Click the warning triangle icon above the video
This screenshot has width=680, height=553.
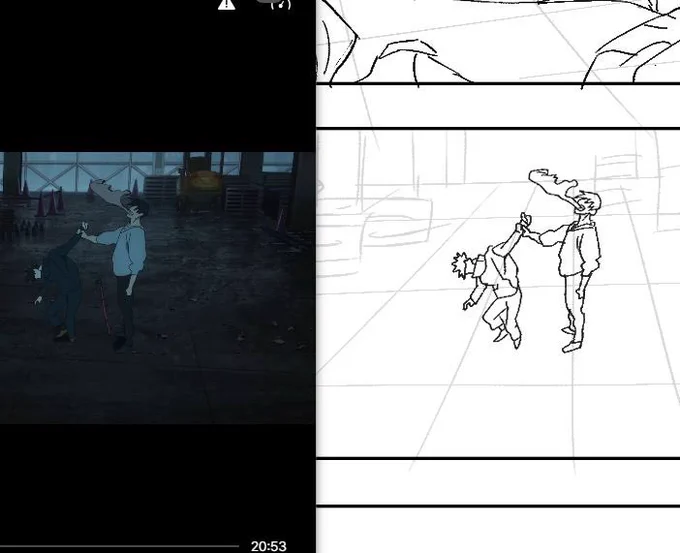click(x=226, y=4)
